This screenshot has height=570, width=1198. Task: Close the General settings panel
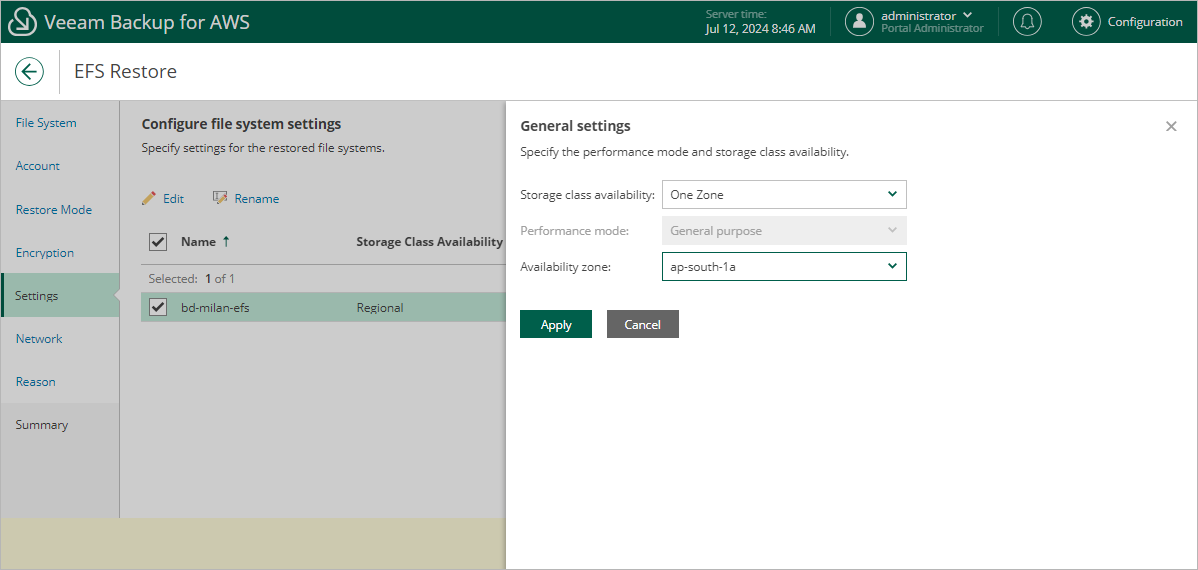coord(1171,126)
